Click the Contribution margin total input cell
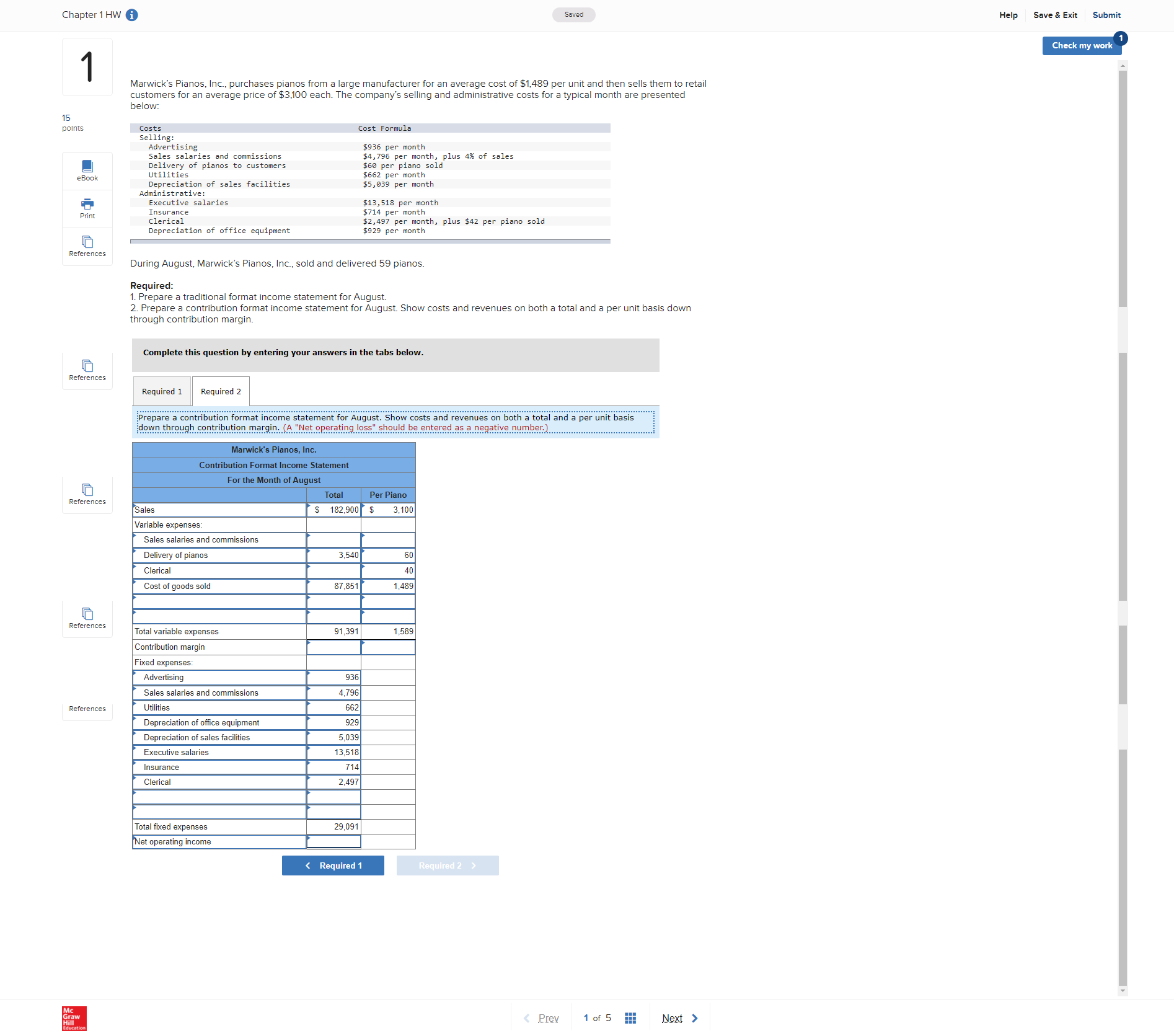This screenshot has width=1174, height=1036. (333, 647)
